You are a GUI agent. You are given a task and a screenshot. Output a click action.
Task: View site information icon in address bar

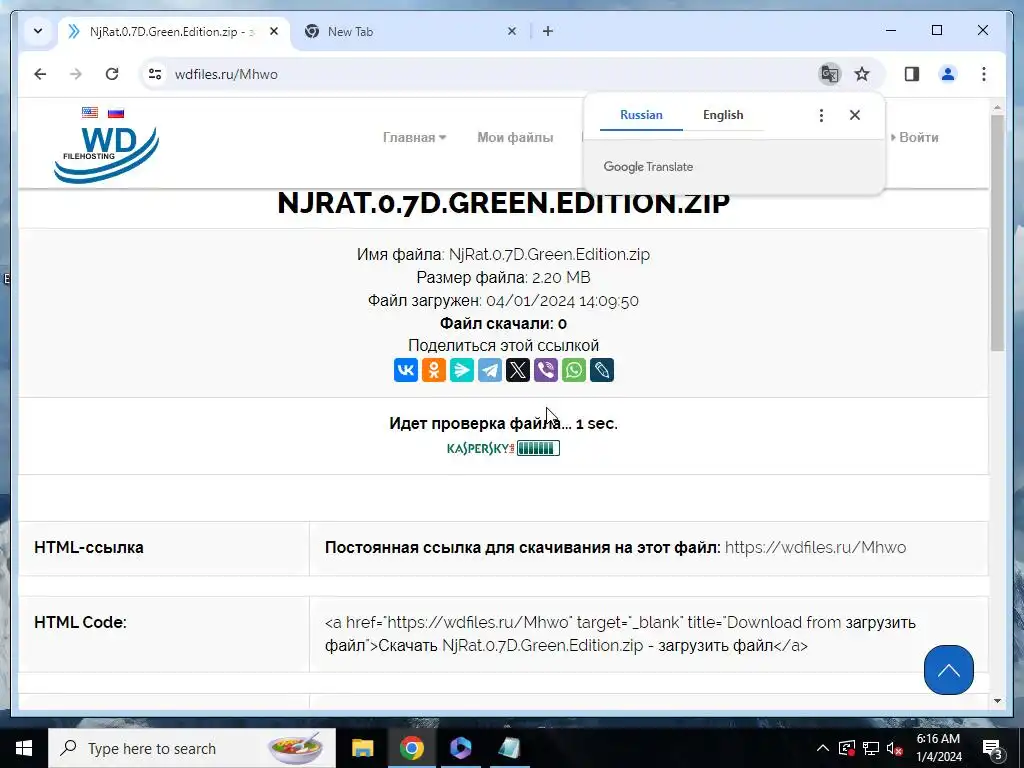coord(155,74)
